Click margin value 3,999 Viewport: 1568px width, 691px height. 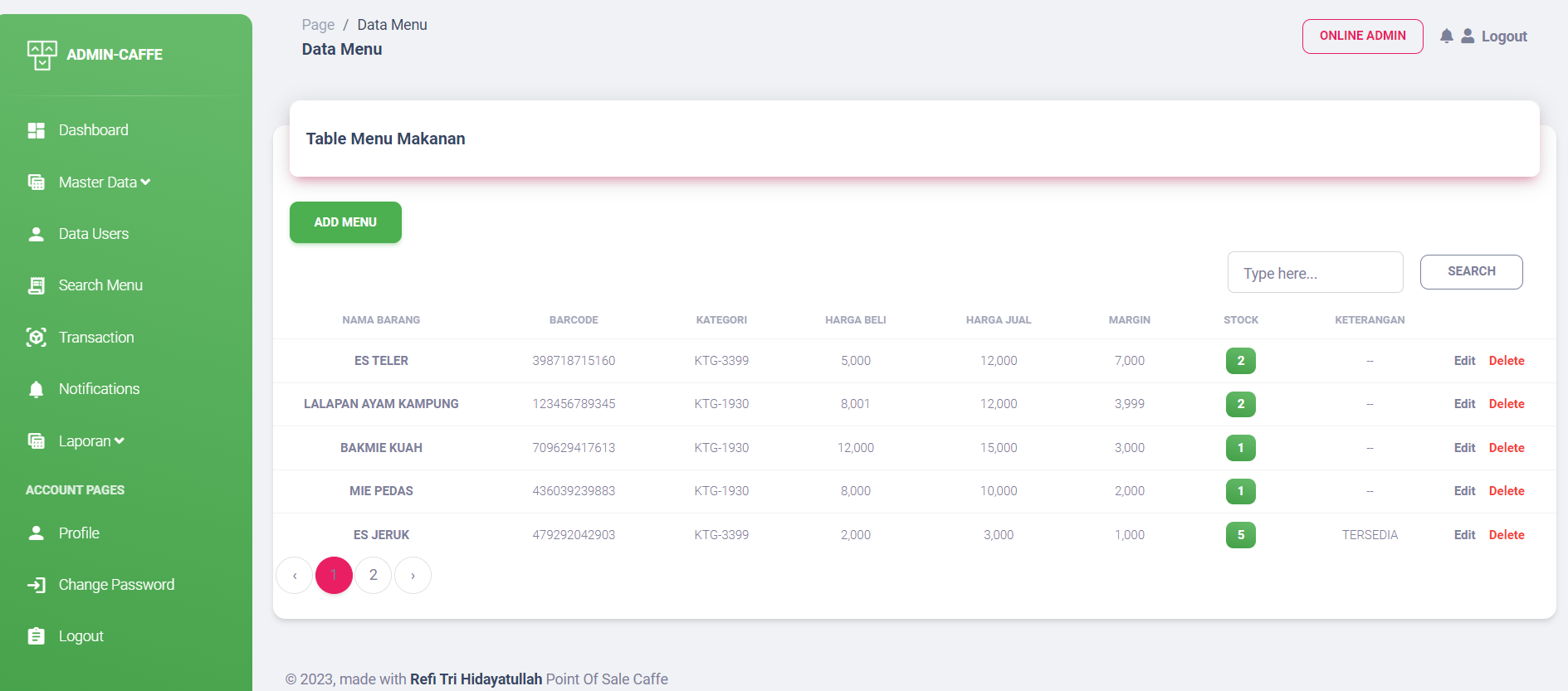[x=1129, y=404]
